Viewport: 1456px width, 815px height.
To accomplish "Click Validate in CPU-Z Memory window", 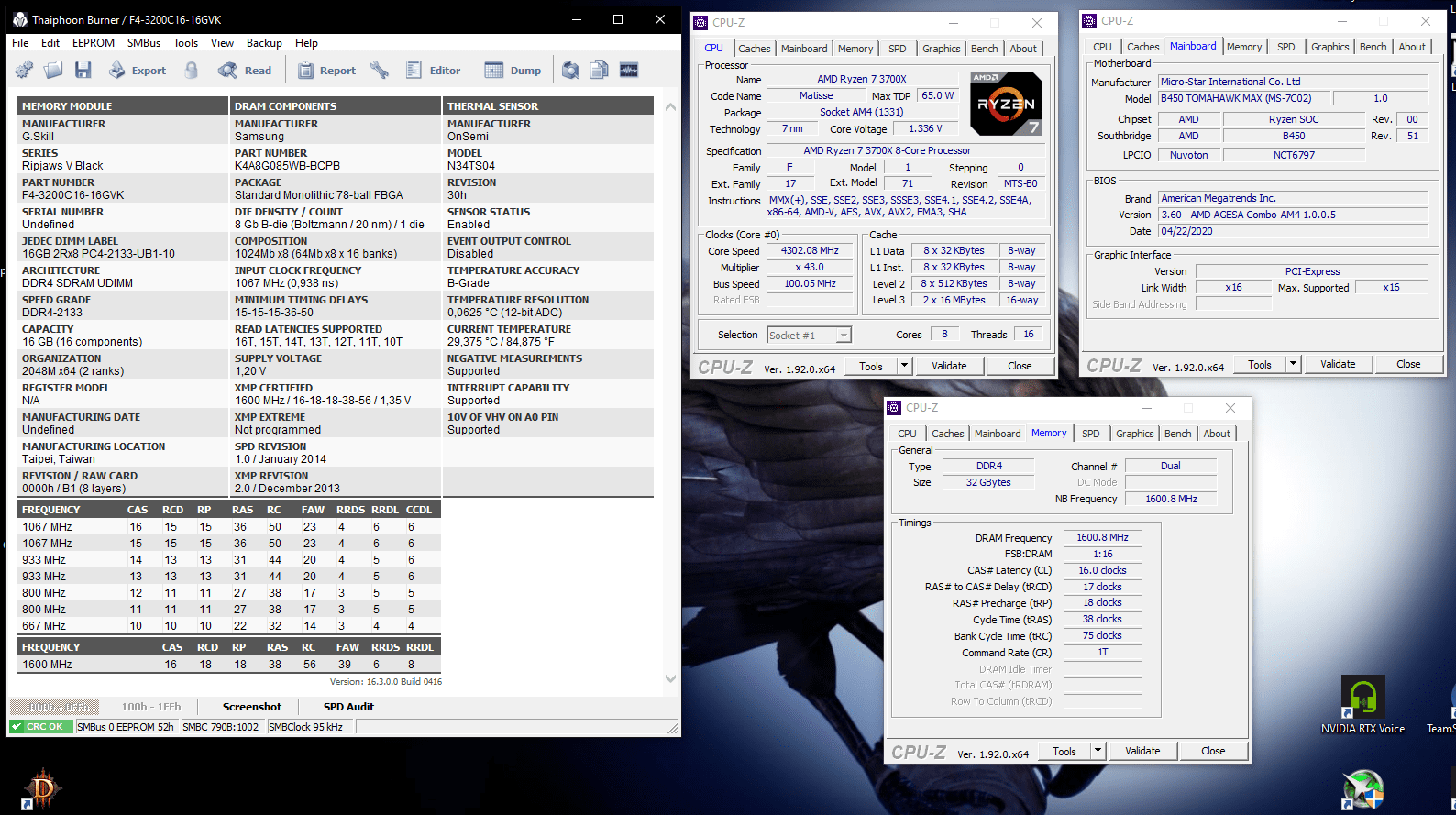I will [1142, 751].
